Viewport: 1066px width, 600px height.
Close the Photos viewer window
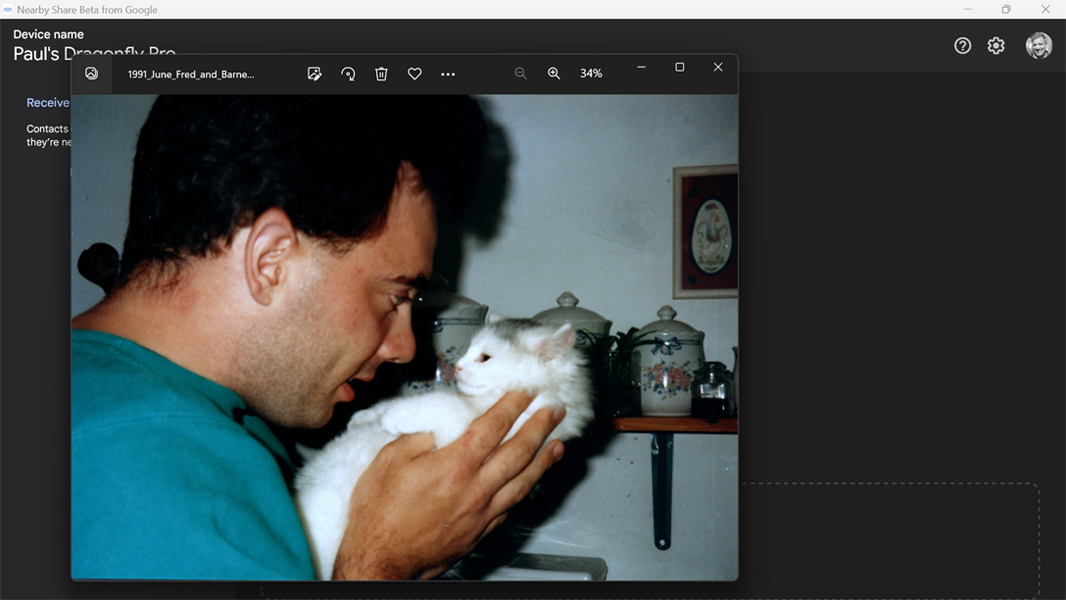pos(718,67)
